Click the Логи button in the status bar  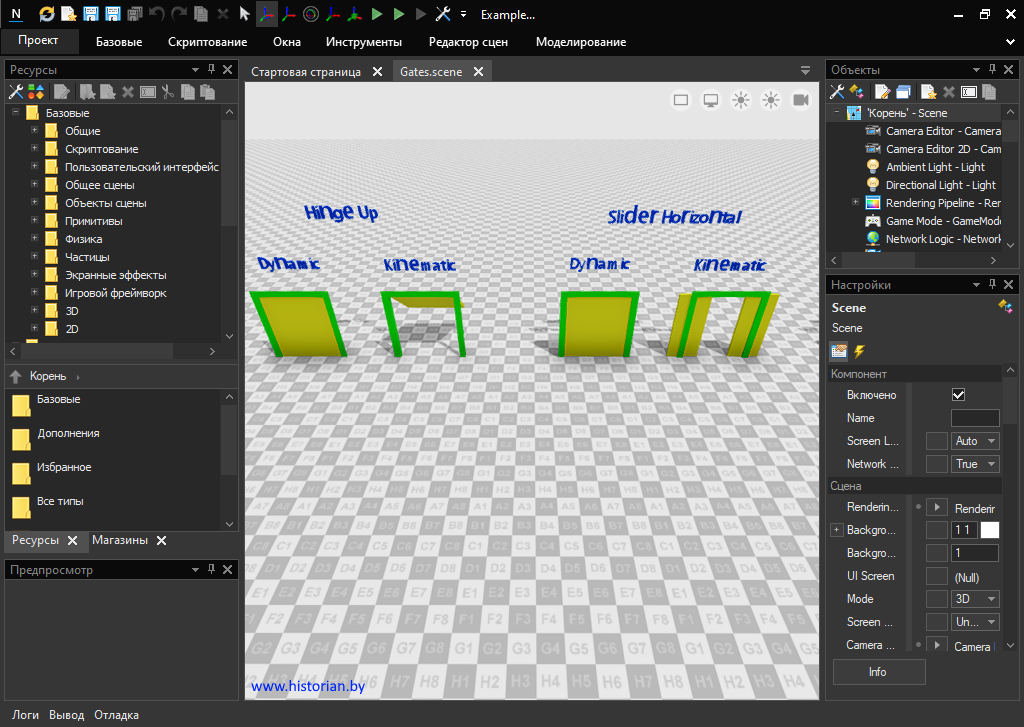(26, 715)
